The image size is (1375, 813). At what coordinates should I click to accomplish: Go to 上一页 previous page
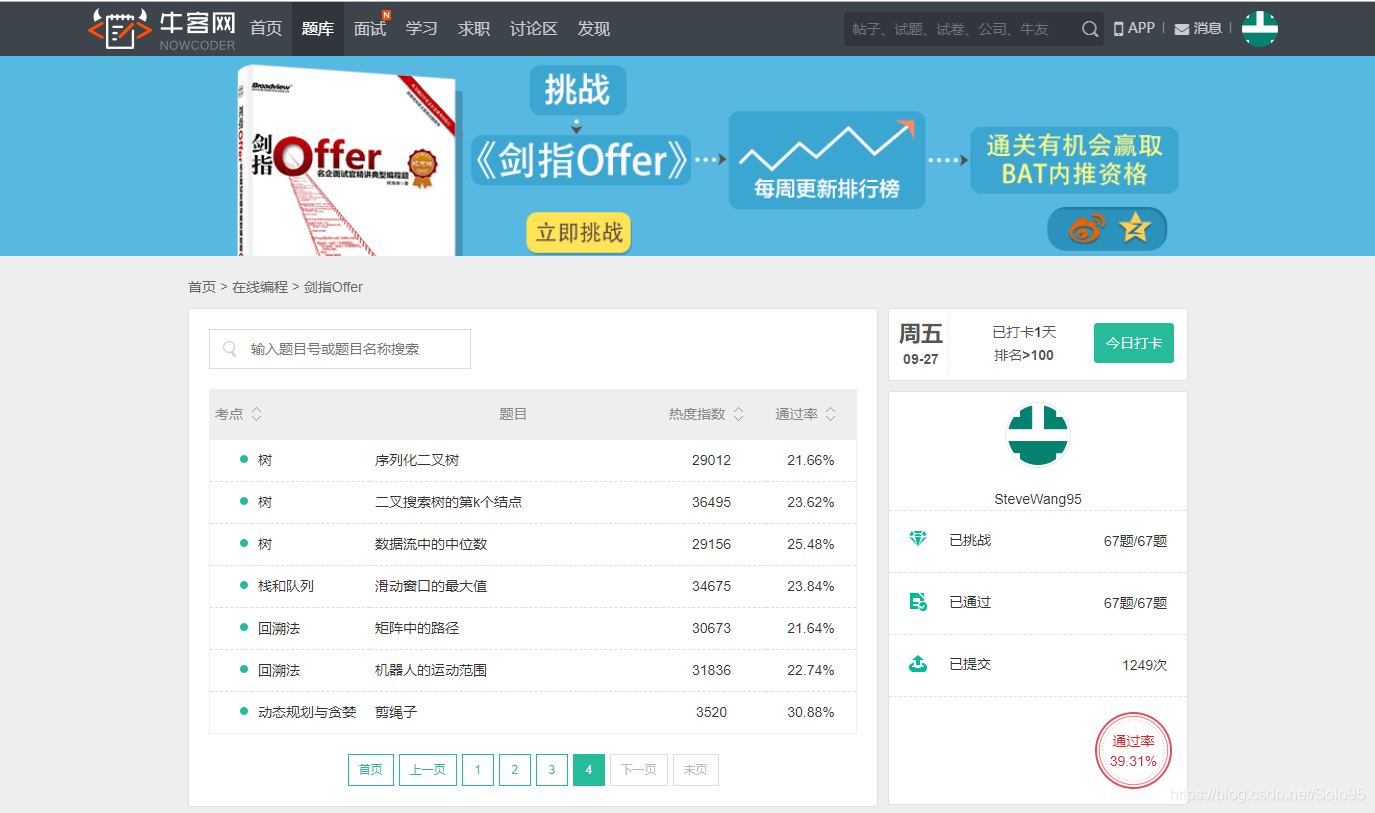428,770
